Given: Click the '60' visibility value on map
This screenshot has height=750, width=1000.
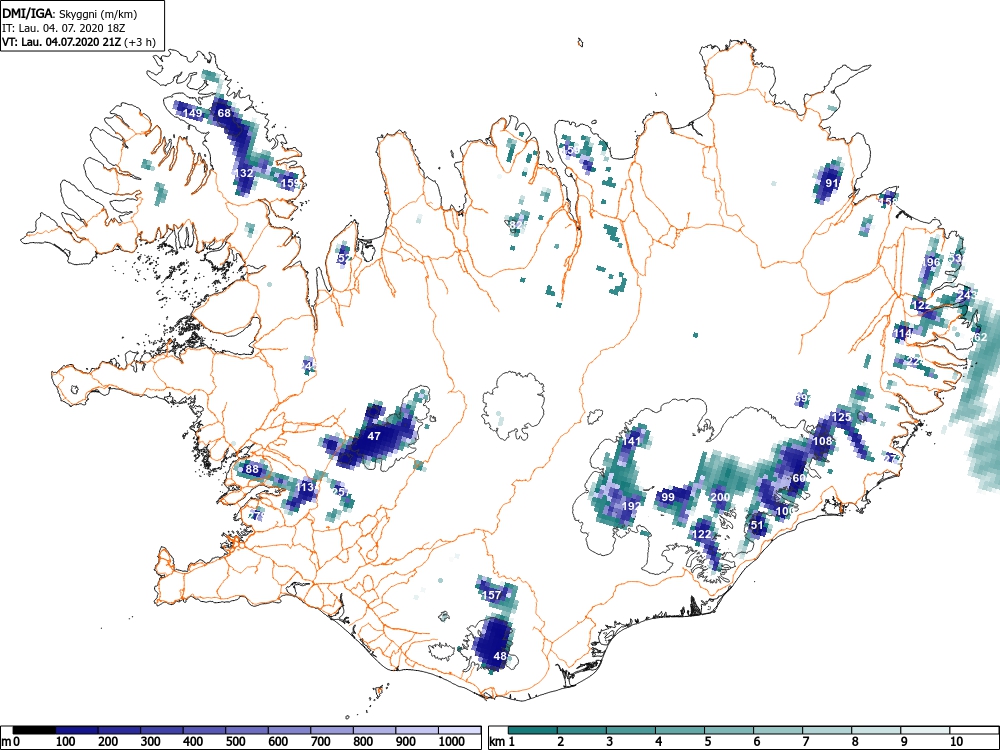Looking at the screenshot, I should (x=799, y=478).
